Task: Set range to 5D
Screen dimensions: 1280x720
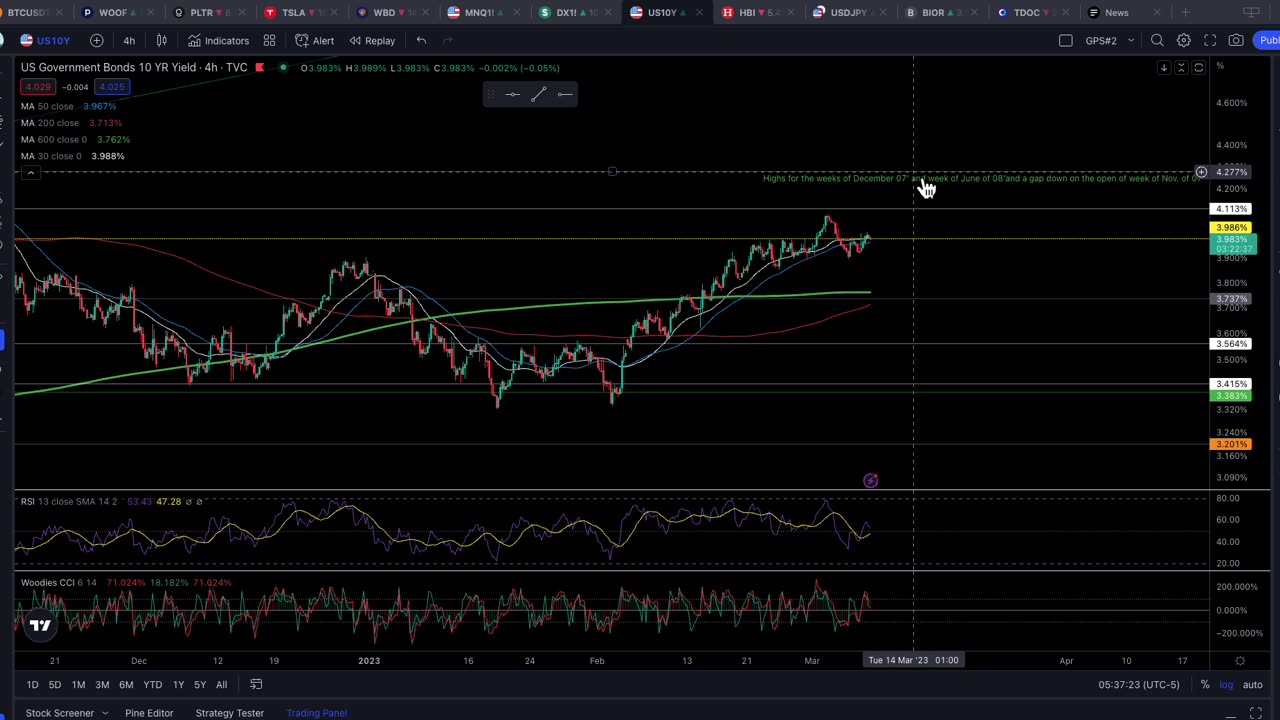Action: coord(55,685)
